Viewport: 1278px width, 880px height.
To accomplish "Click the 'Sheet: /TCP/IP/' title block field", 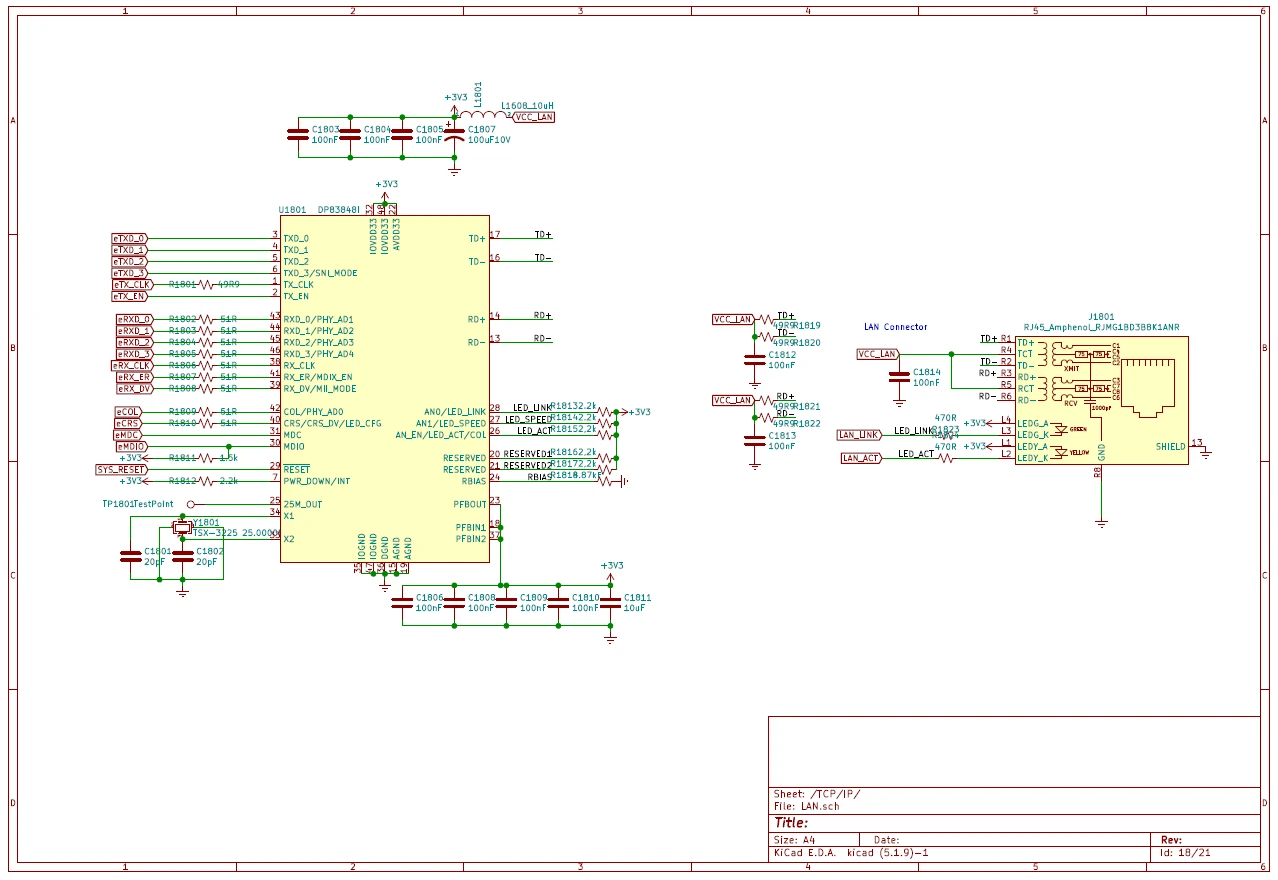I will pyautogui.click(x=816, y=794).
